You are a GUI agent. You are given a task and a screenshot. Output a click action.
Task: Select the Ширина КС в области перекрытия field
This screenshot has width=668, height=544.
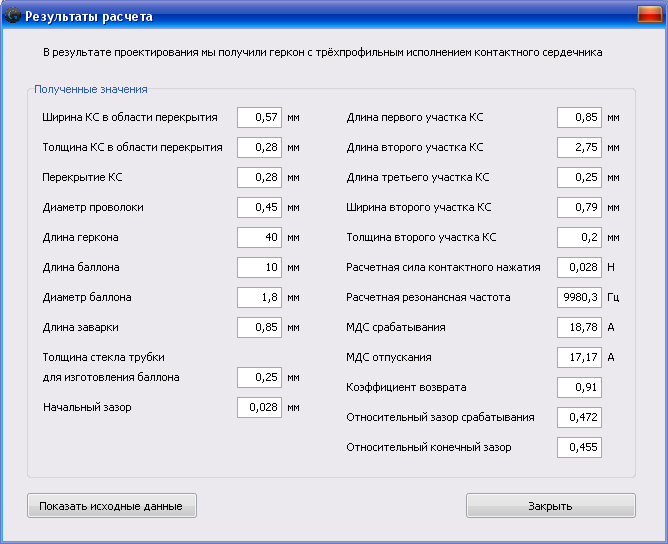(x=259, y=117)
